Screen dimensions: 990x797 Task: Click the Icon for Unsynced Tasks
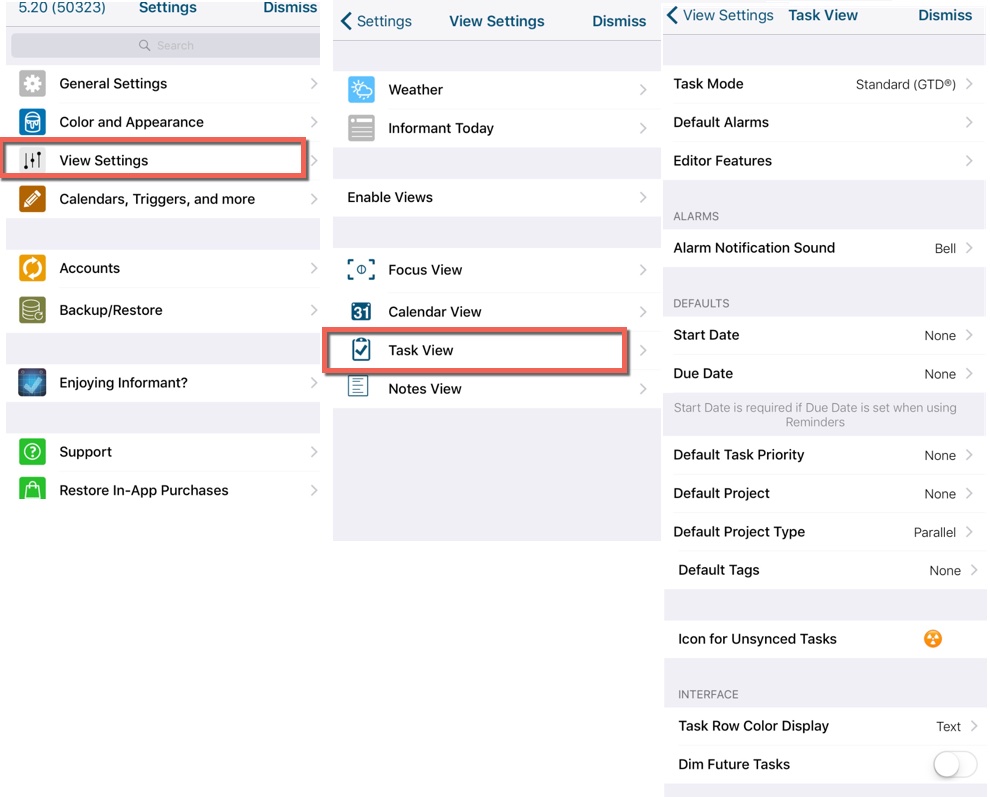click(932, 638)
